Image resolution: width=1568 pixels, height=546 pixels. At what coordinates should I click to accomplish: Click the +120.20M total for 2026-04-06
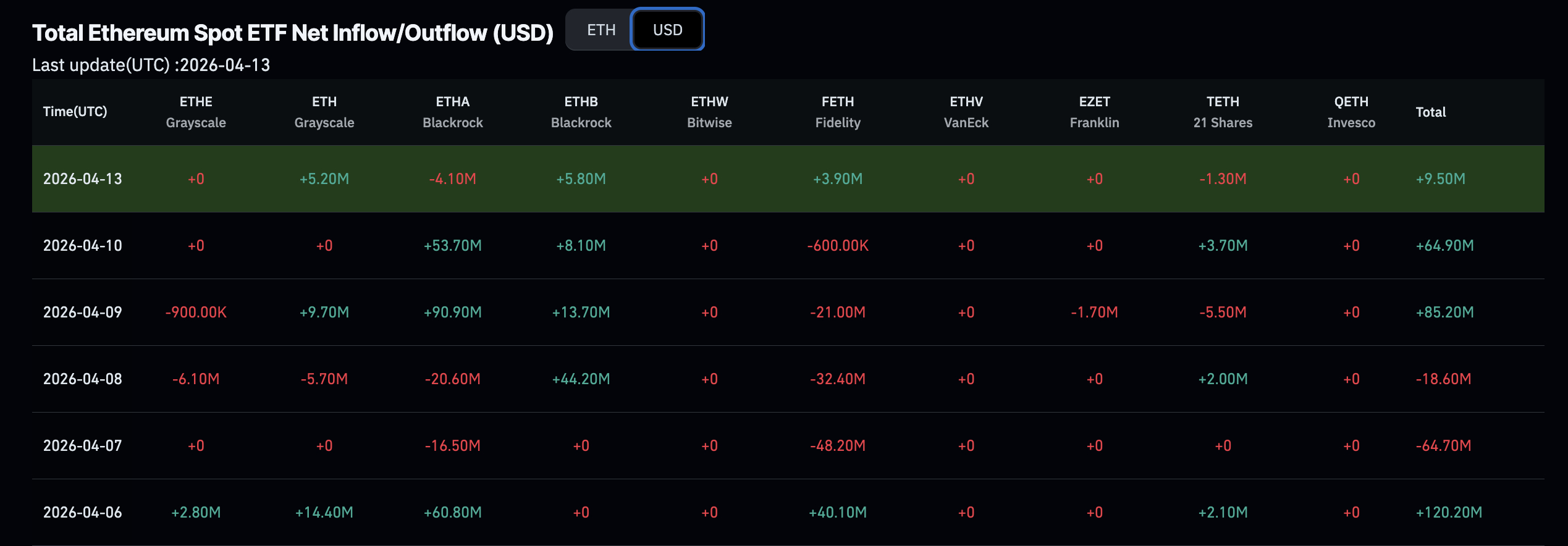[1449, 513]
